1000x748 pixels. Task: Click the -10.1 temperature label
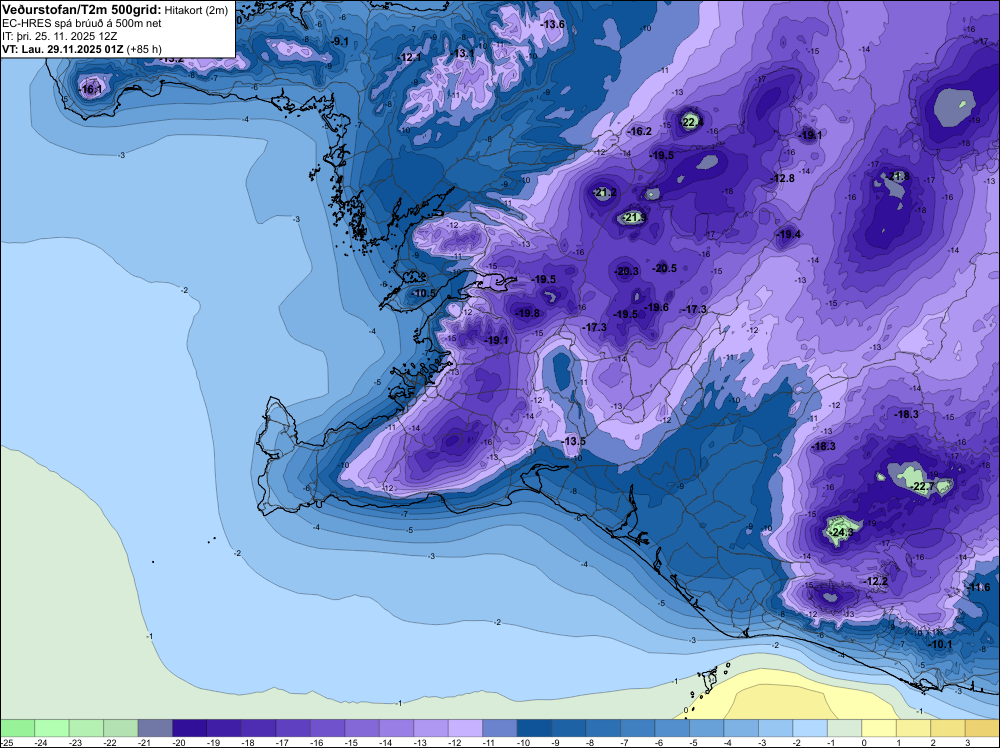pyautogui.click(x=940, y=645)
